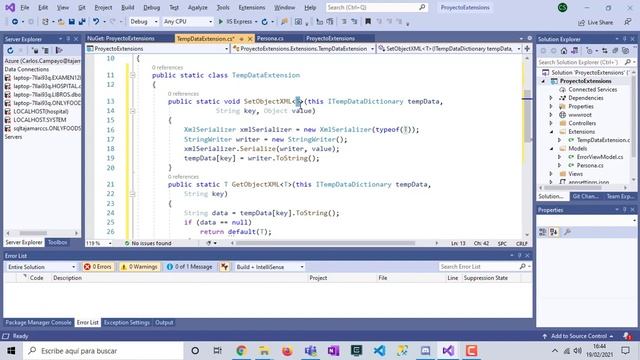Viewport: 640px width, 360px height.
Task: Close the TempDataExtension.cs tab
Action: point(250,39)
